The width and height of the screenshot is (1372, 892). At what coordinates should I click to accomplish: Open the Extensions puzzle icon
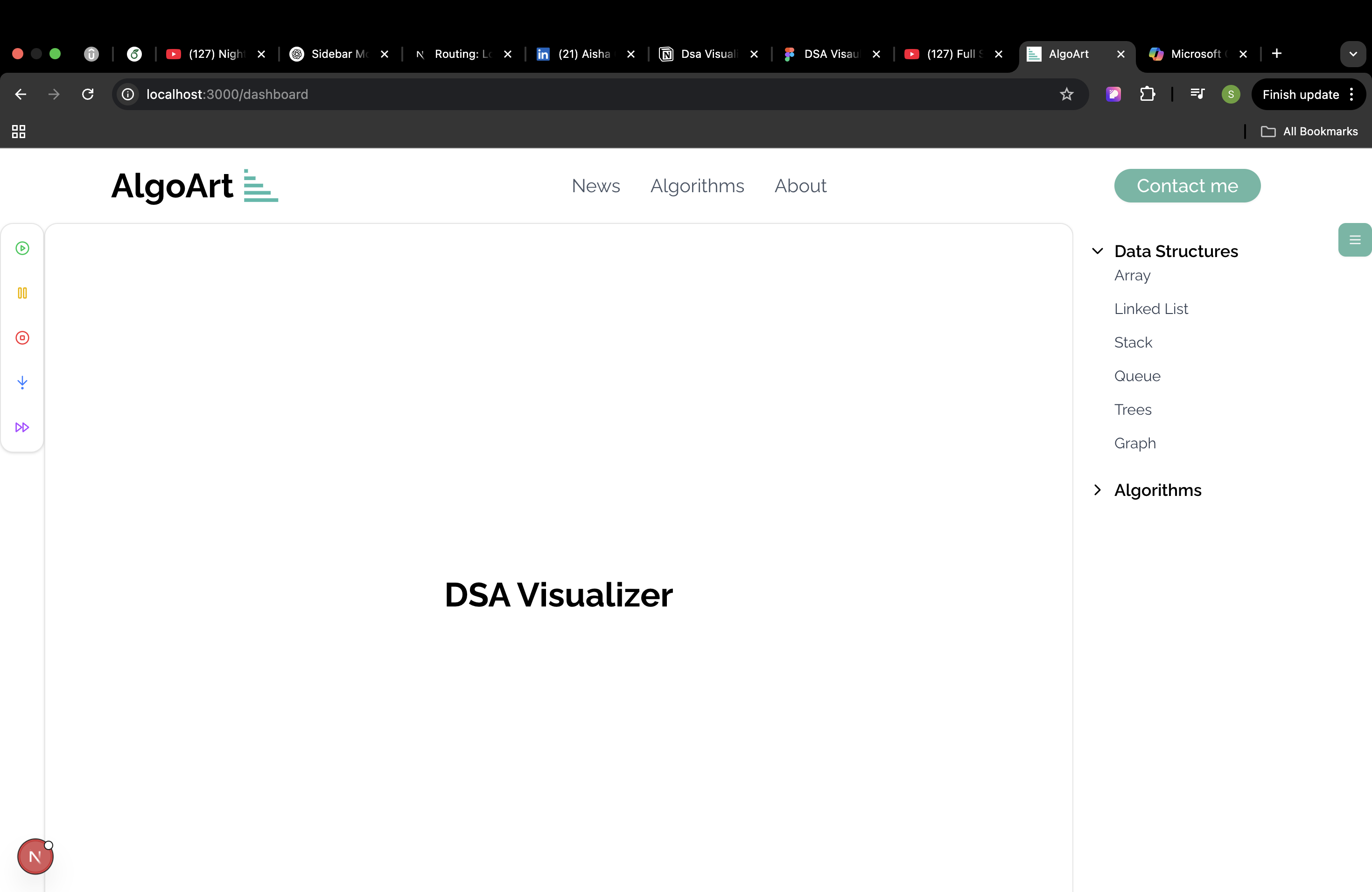1147,94
